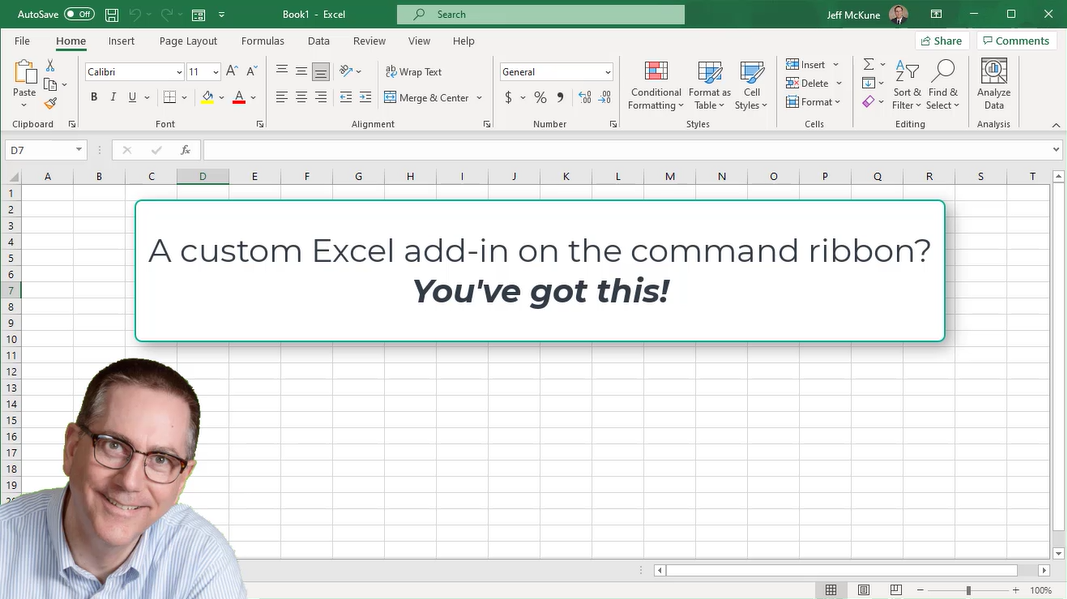Switch to the Insert tab
Image resolution: width=1067 pixels, height=599 pixels.
121,41
